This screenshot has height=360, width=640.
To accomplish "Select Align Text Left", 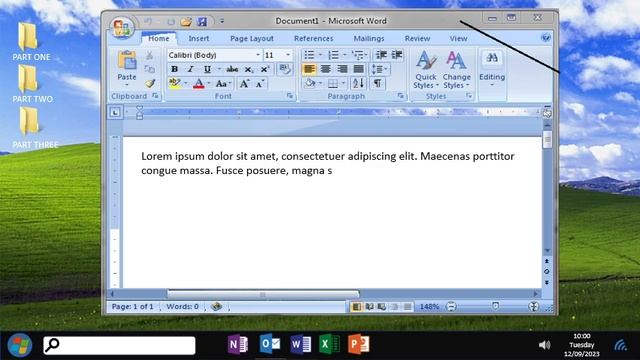I will (309, 69).
